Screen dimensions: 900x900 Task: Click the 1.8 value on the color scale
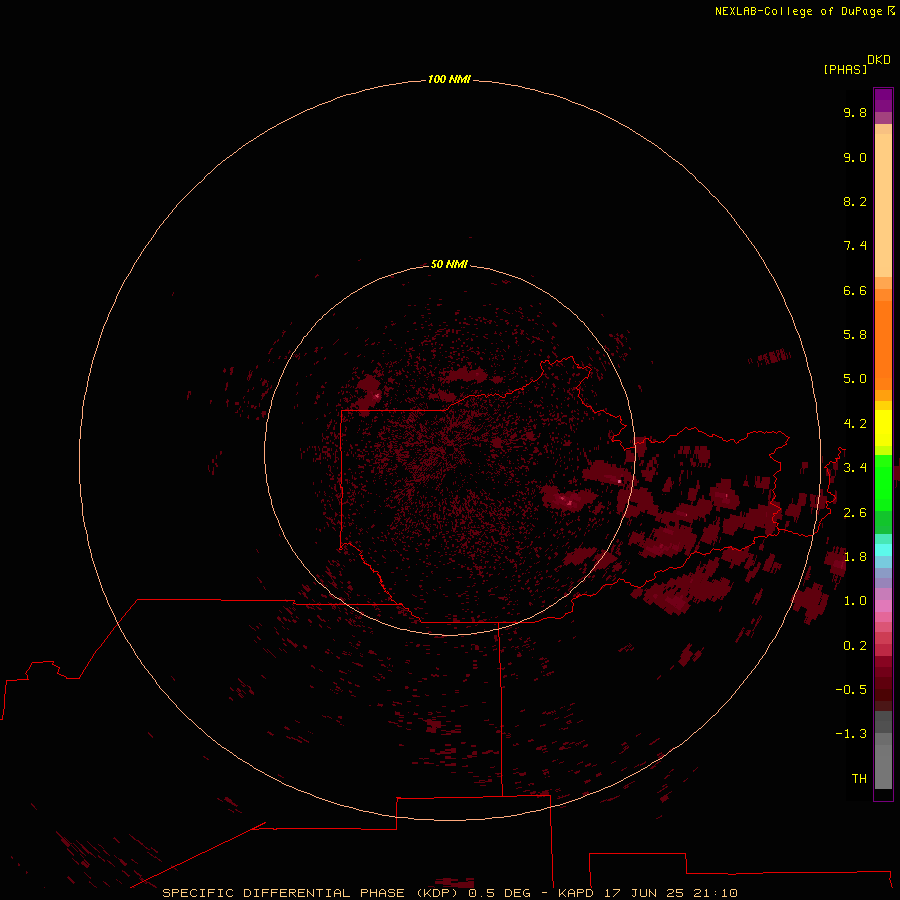pos(855,557)
